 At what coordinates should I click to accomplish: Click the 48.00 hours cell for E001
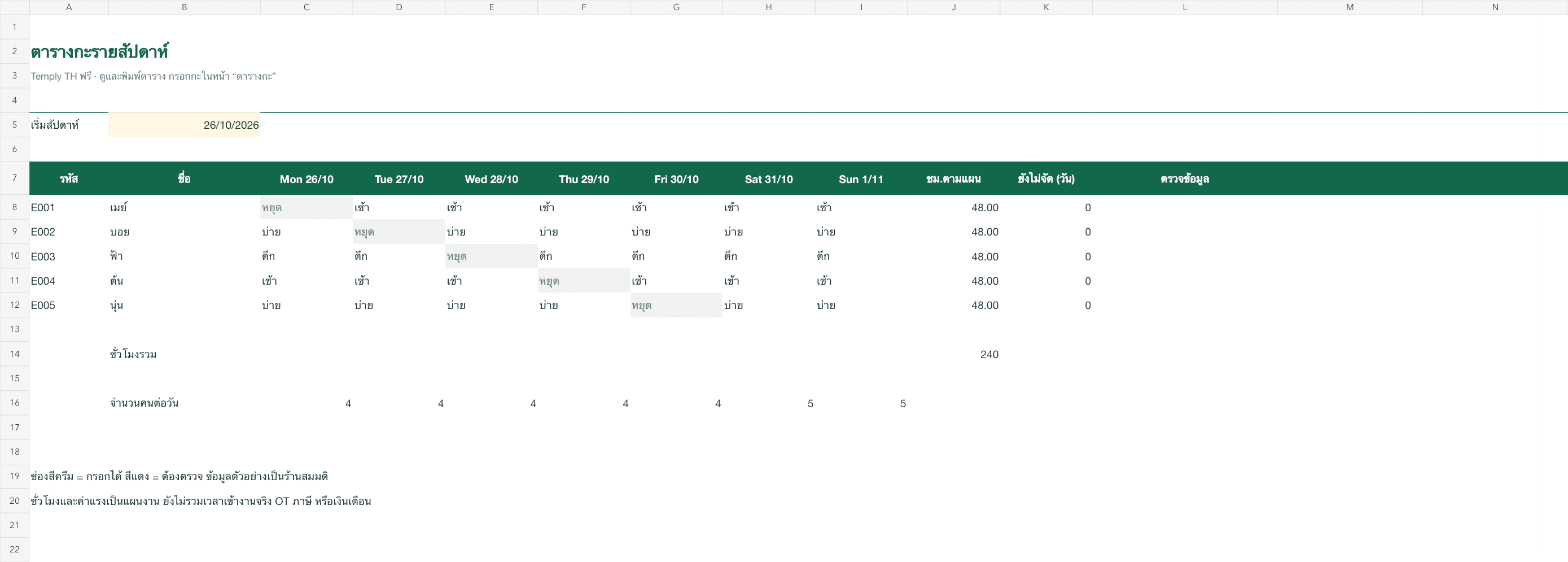(x=953, y=208)
